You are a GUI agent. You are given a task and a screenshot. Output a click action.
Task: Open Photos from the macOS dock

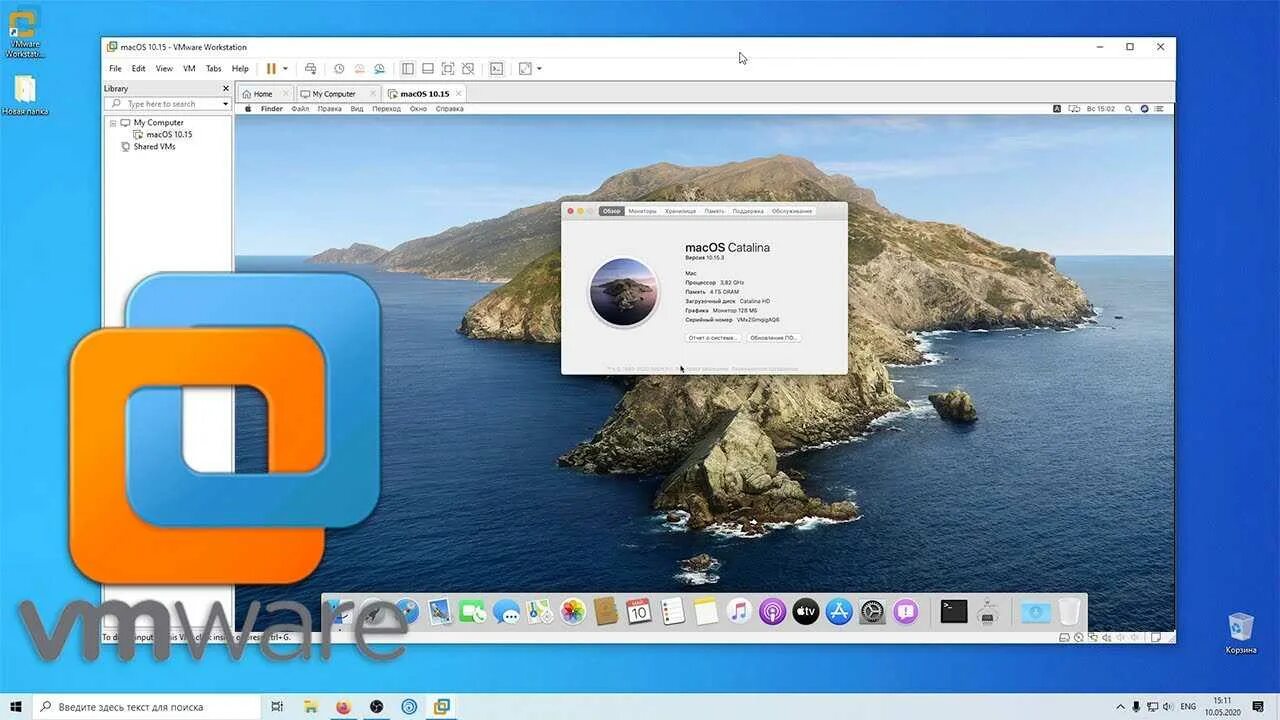573,611
